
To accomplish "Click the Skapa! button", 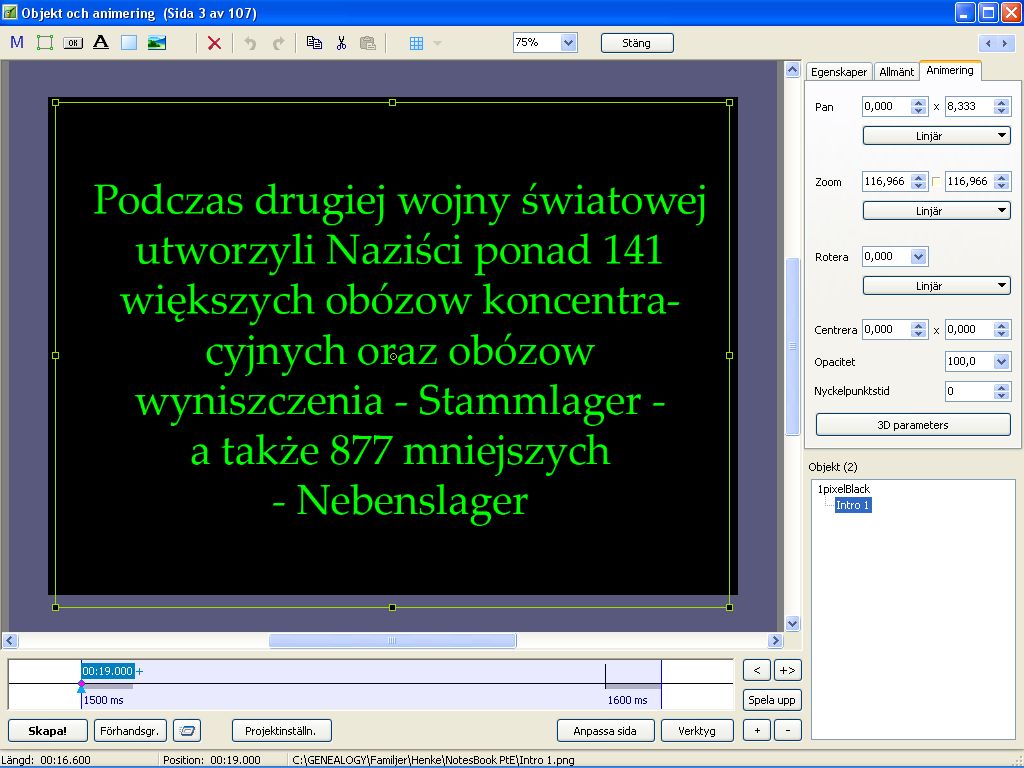I will (x=48, y=731).
